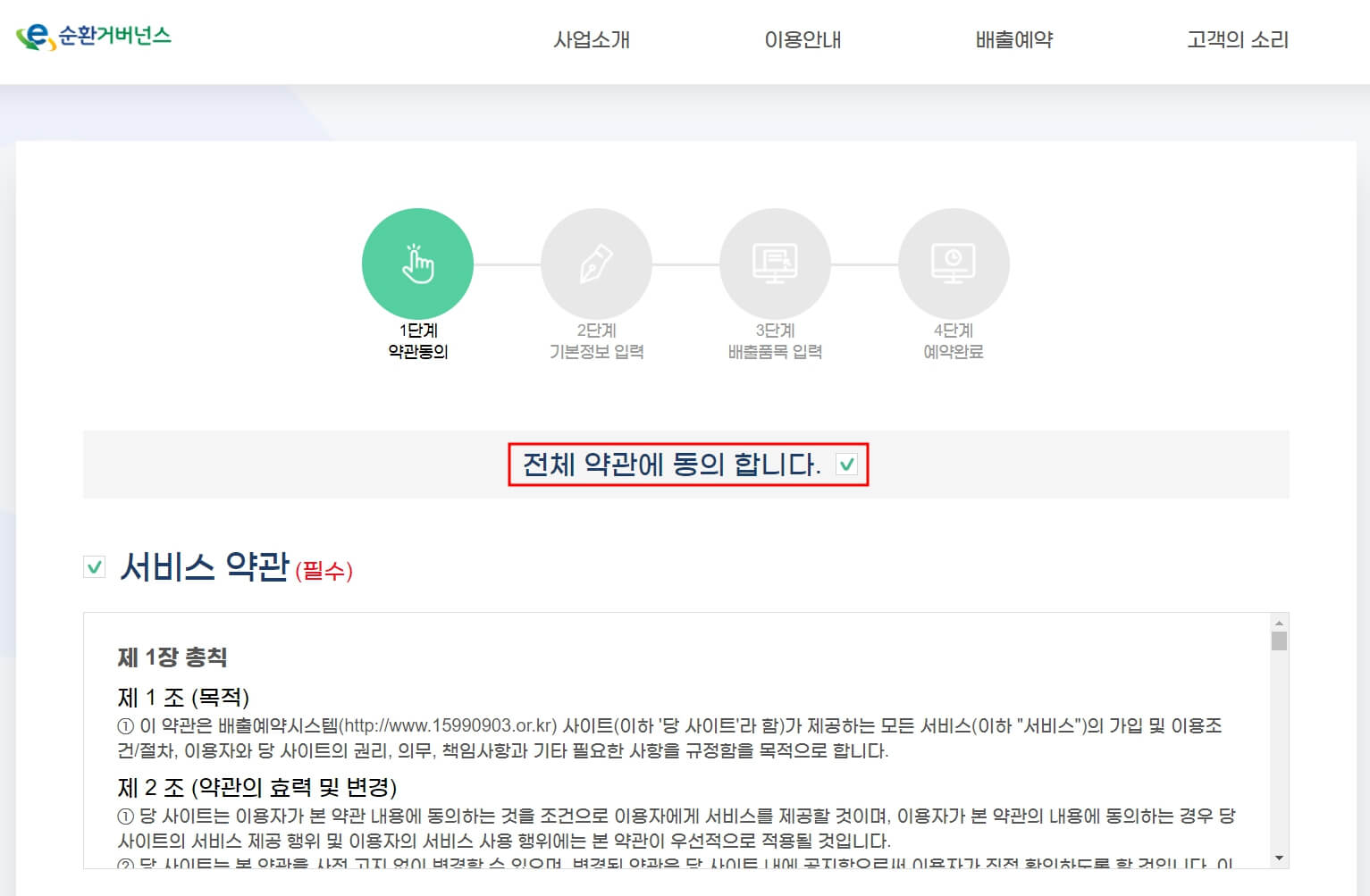The width and height of the screenshot is (1370, 896).
Task: Select the 배출예약 navigation item
Action: point(1013,39)
